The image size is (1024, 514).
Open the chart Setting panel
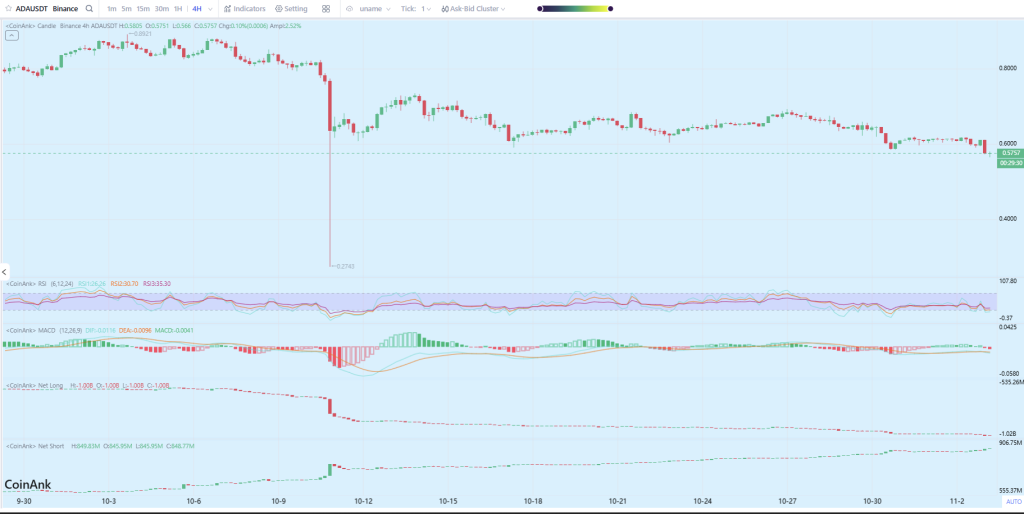coord(291,9)
